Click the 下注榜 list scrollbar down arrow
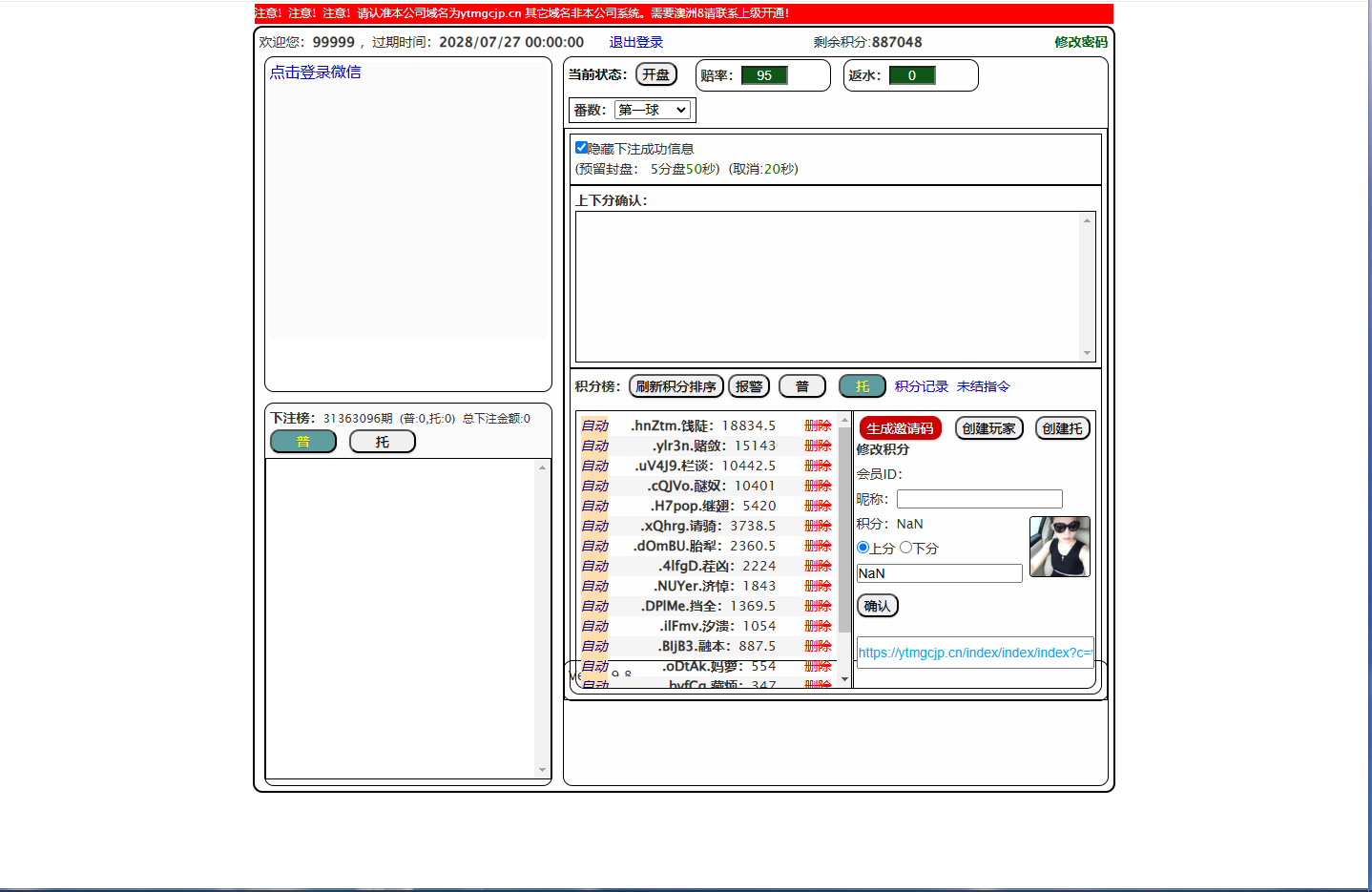1372x892 pixels. pyautogui.click(x=542, y=770)
